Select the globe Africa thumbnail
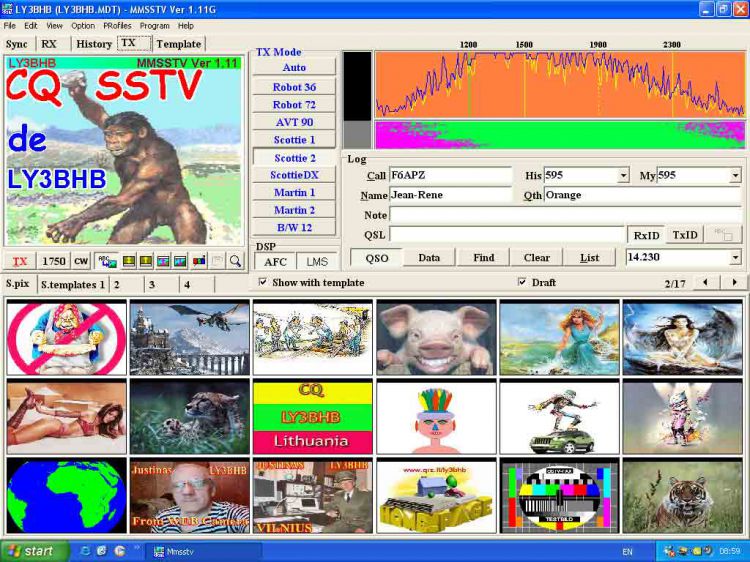The width and height of the screenshot is (750, 562). [66, 496]
